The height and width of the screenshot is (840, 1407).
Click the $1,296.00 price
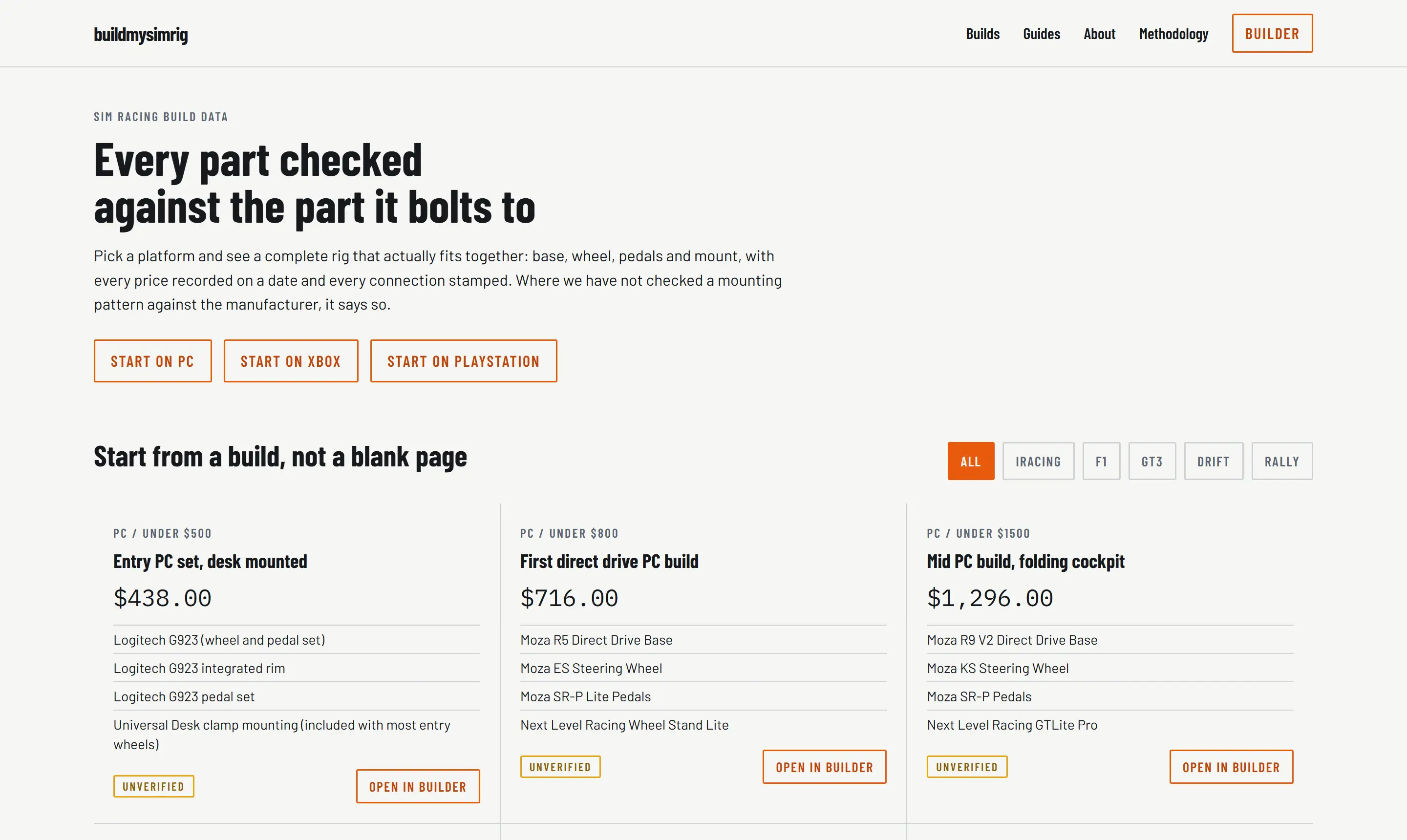click(990, 598)
